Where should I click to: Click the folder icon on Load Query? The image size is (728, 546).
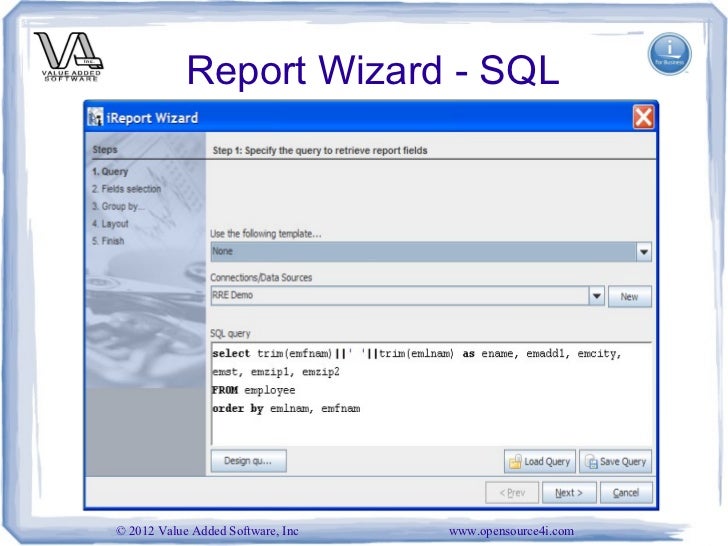(515, 462)
